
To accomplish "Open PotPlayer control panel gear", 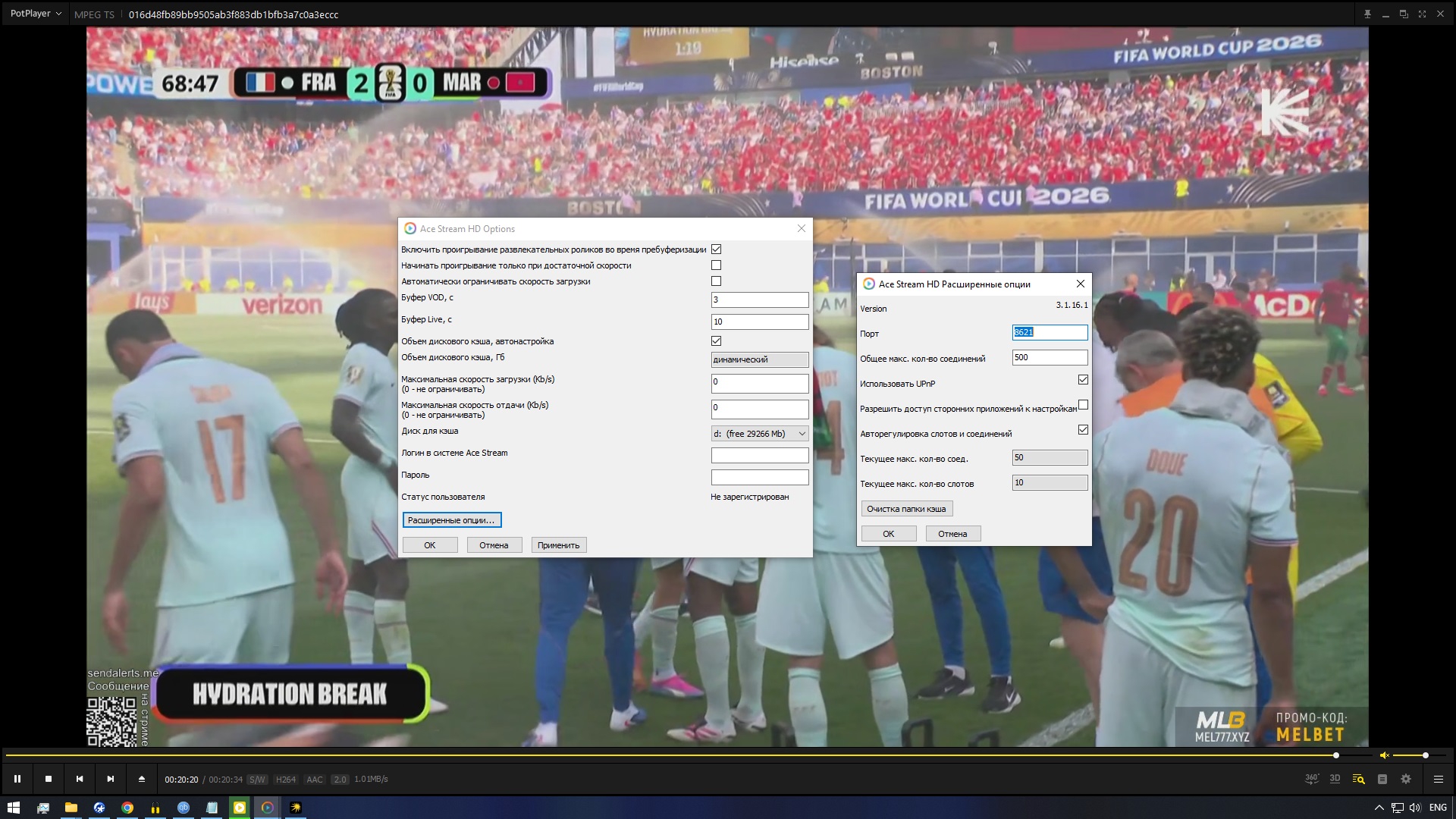I will [1406, 779].
